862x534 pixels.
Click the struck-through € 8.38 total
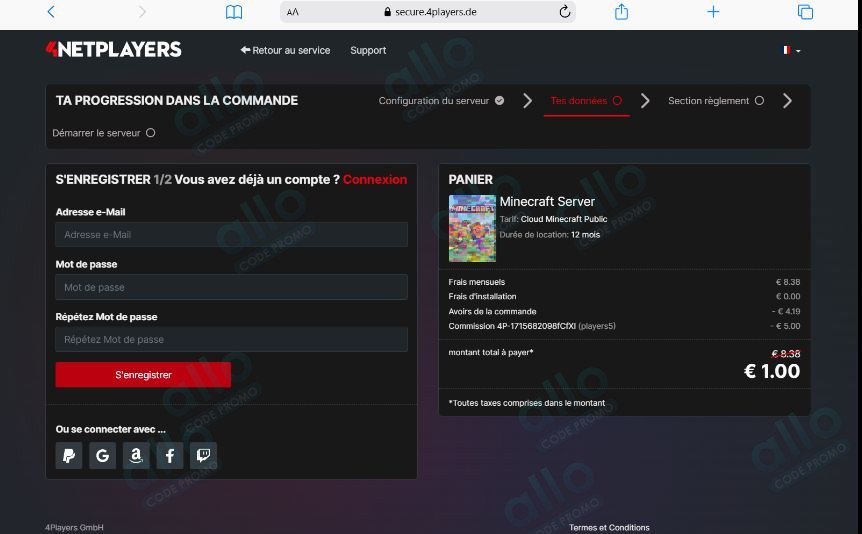pos(786,354)
